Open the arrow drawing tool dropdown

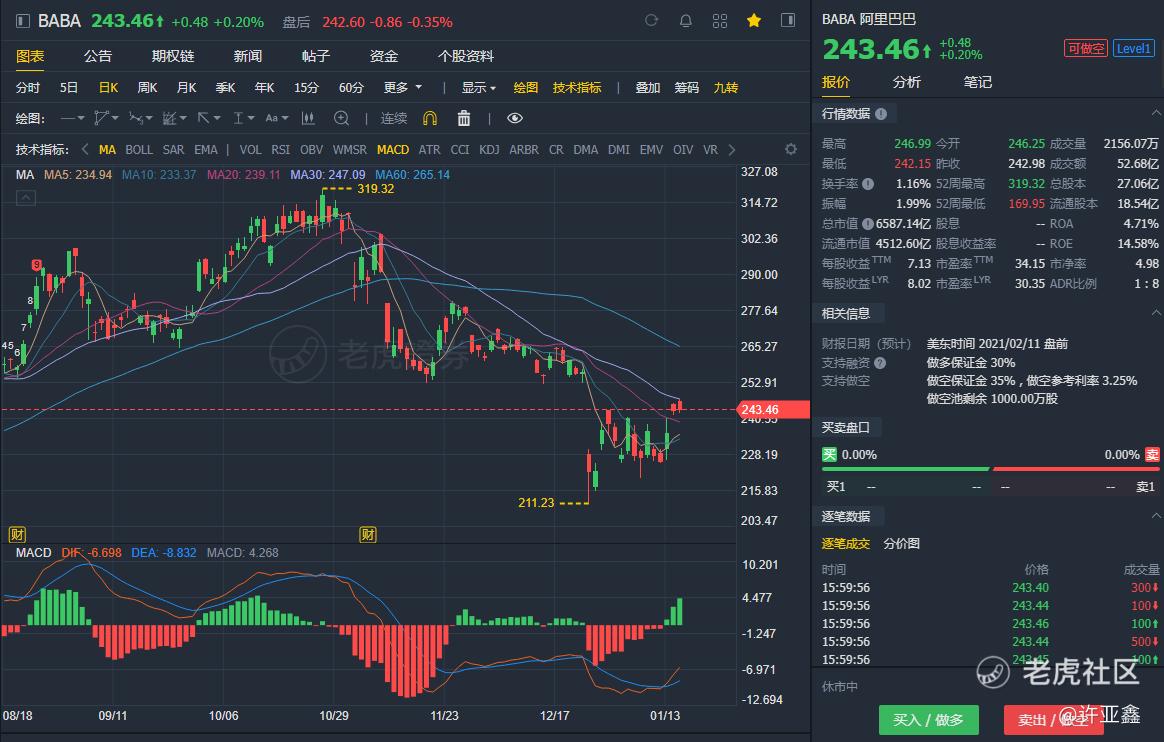pos(209,118)
